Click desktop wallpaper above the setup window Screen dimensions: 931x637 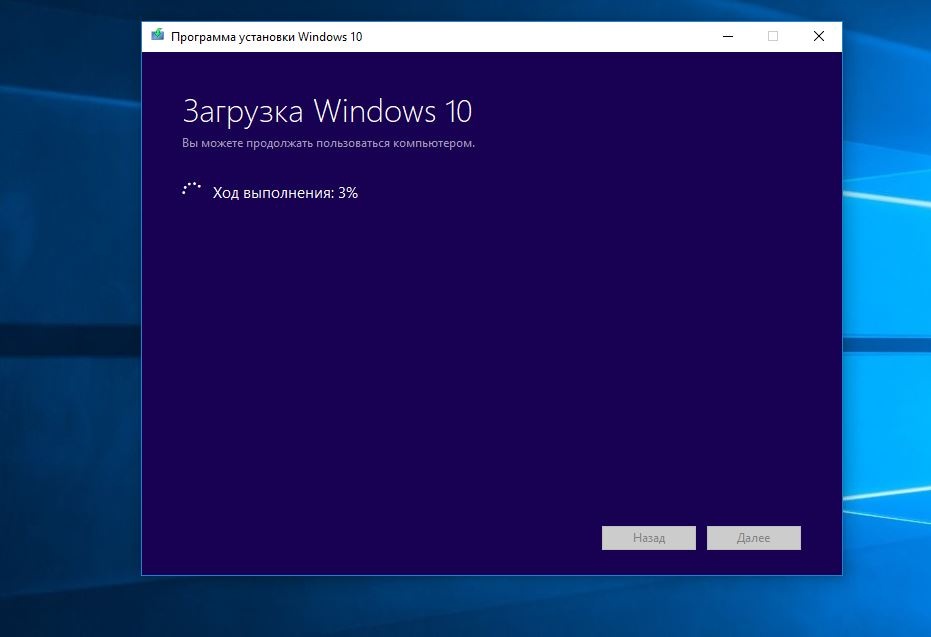tap(490, 10)
